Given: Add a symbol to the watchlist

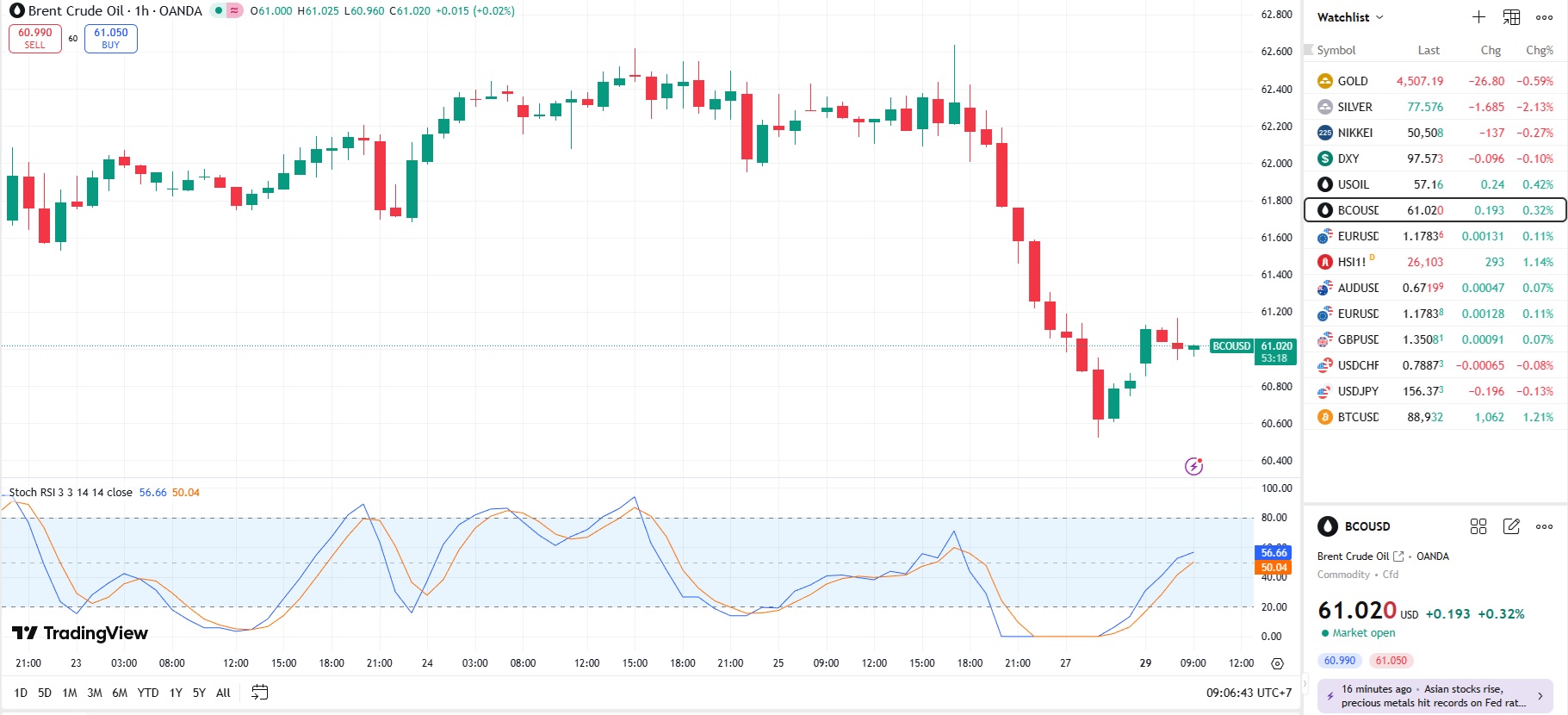Looking at the screenshot, I should pos(1478,17).
